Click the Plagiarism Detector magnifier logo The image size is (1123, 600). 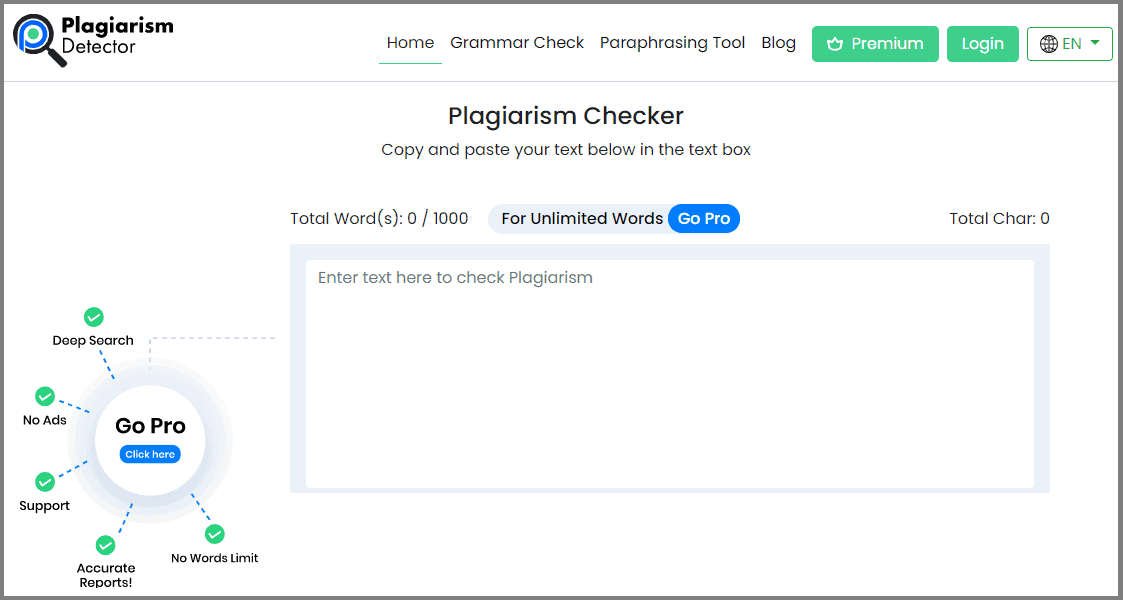tap(39, 42)
